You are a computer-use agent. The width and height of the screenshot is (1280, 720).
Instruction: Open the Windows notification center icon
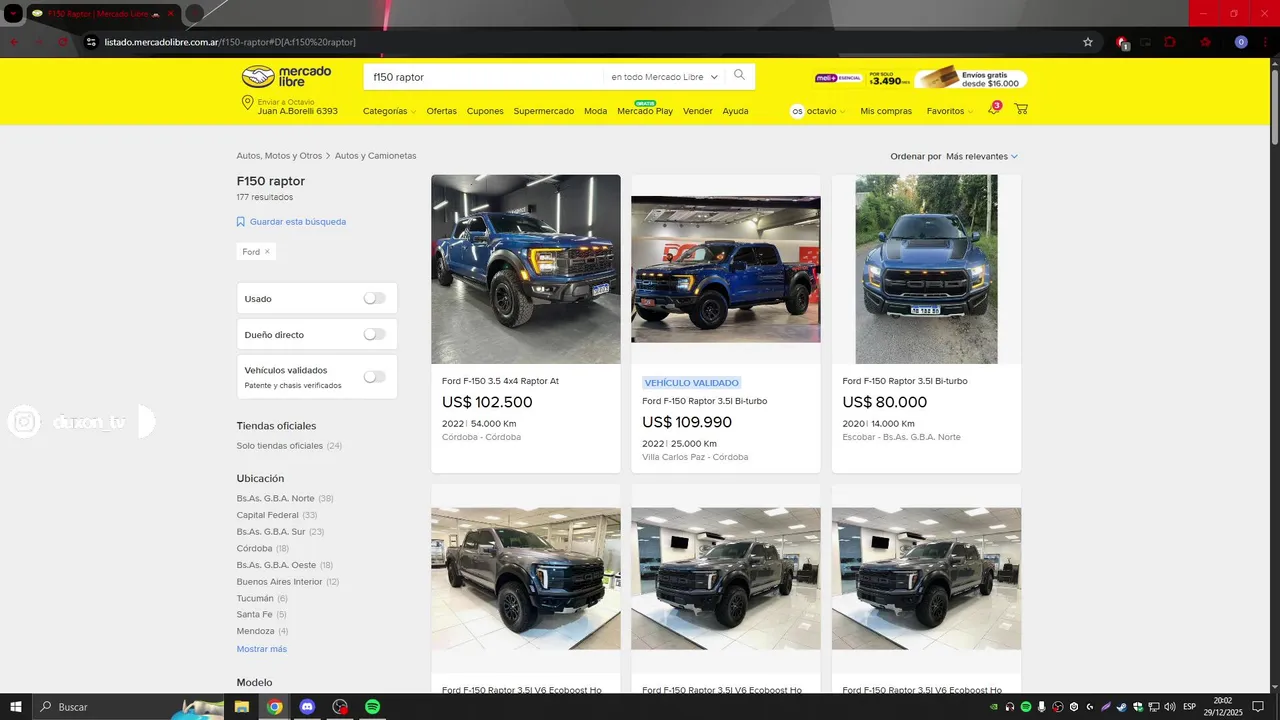tap(1258, 707)
